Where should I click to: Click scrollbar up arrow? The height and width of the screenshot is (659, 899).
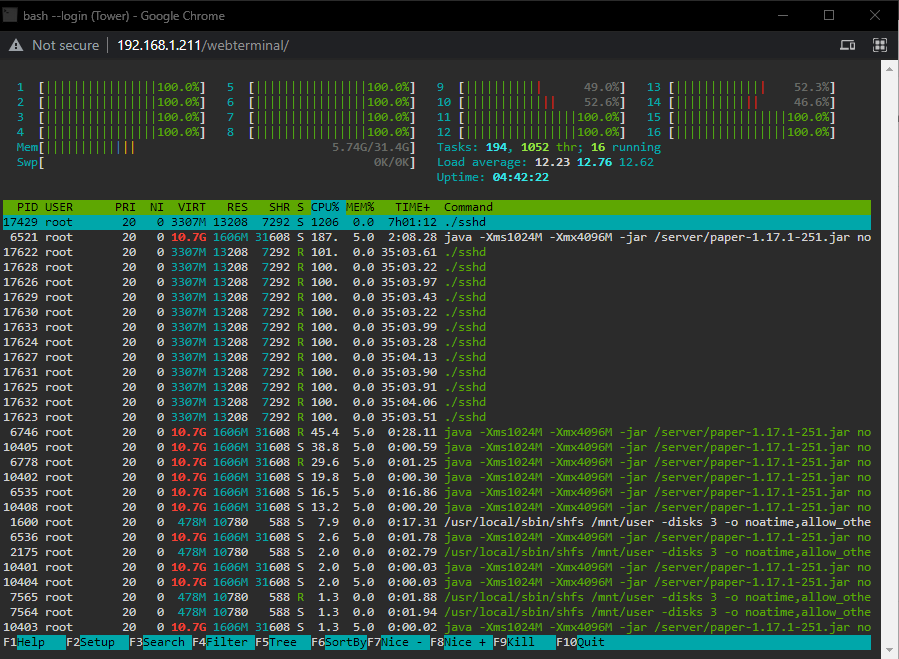click(889, 69)
